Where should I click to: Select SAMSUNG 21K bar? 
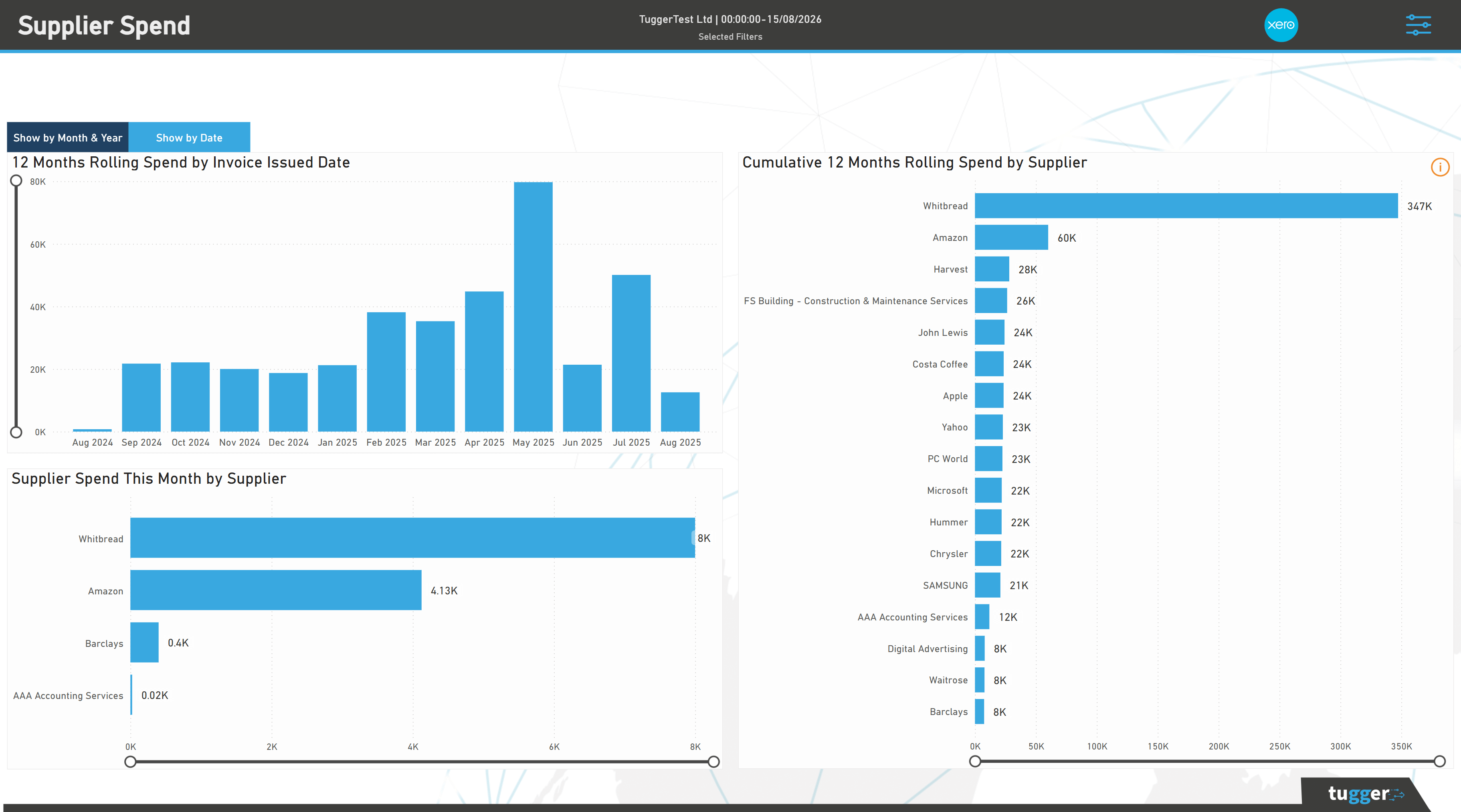tap(987, 585)
